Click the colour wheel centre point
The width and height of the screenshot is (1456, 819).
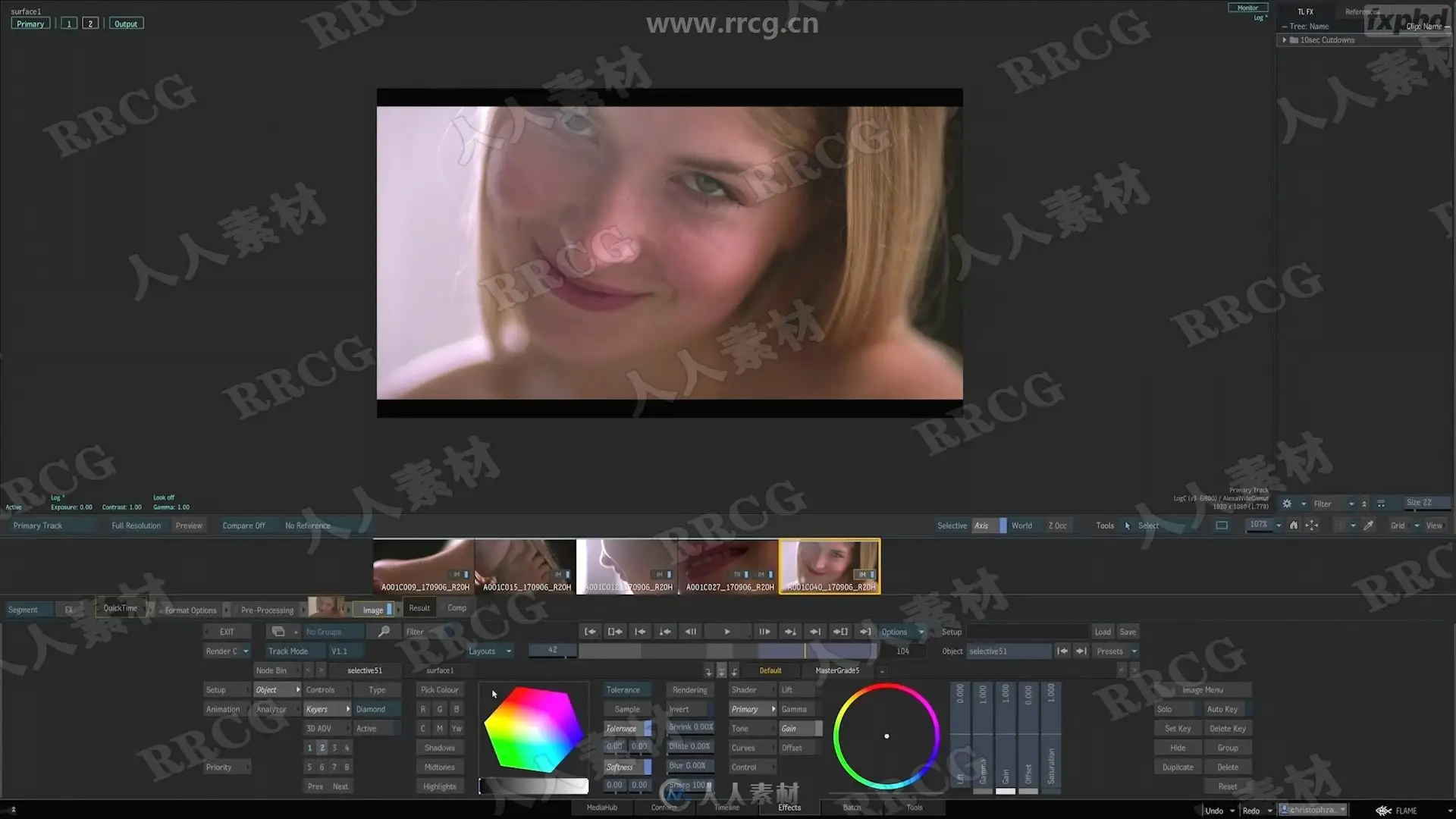pos(886,736)
